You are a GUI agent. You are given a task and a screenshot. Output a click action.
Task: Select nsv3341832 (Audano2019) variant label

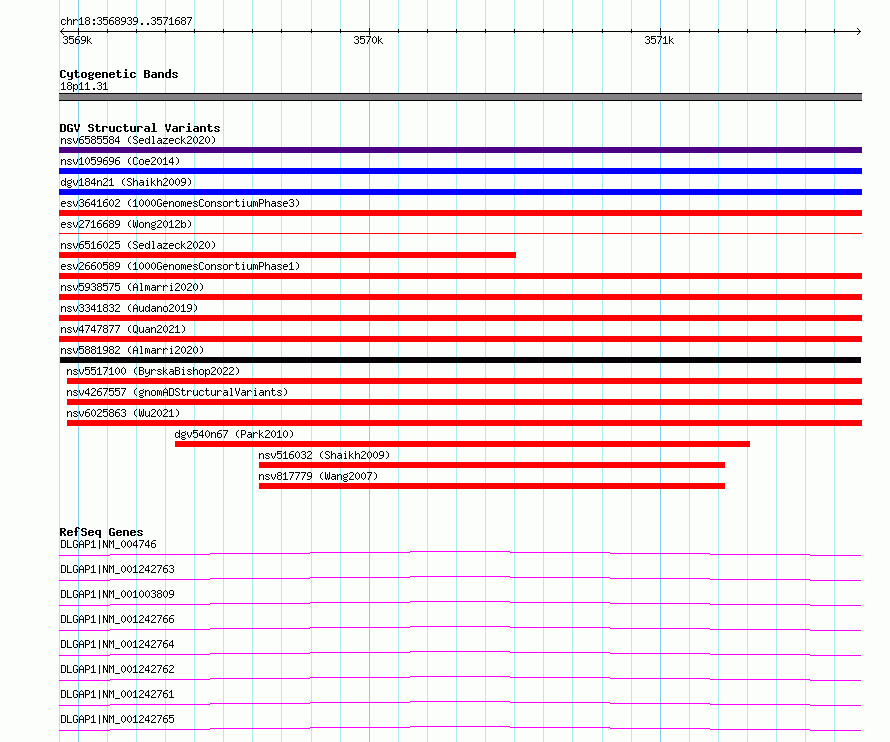[129, 308]
